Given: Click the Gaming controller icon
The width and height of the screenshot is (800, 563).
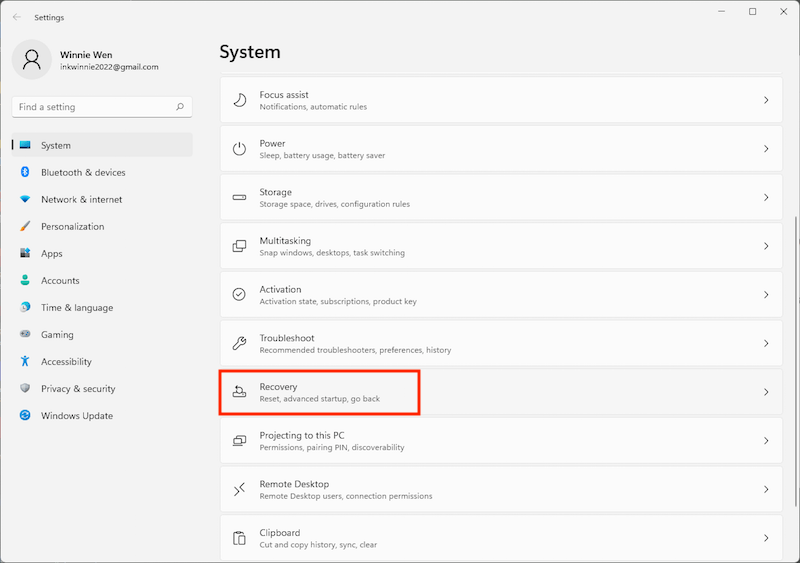Looking at the screenshot, I should click(25, 334).
